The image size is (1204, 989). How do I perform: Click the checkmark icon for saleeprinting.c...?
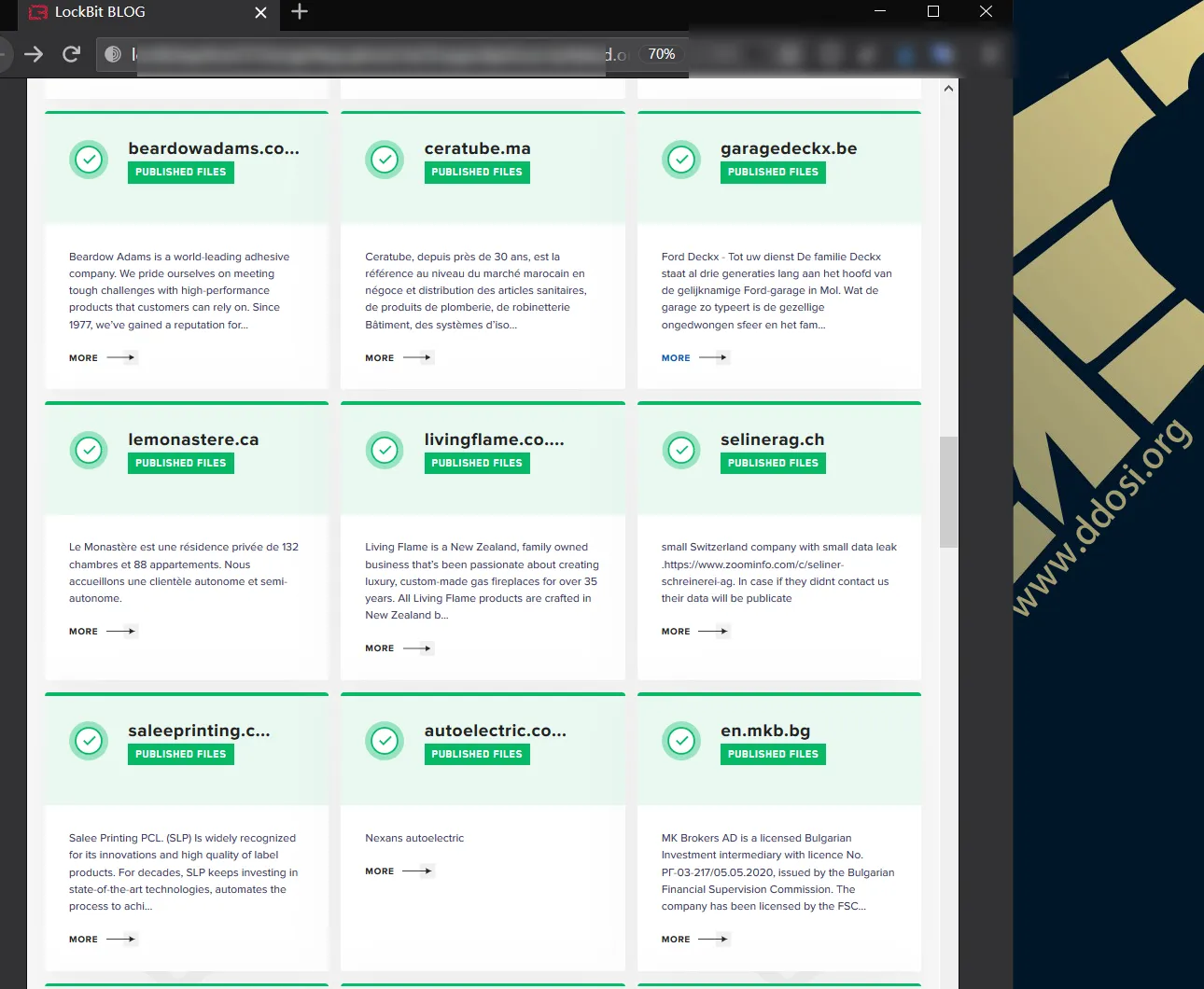(x=89, y=742)
